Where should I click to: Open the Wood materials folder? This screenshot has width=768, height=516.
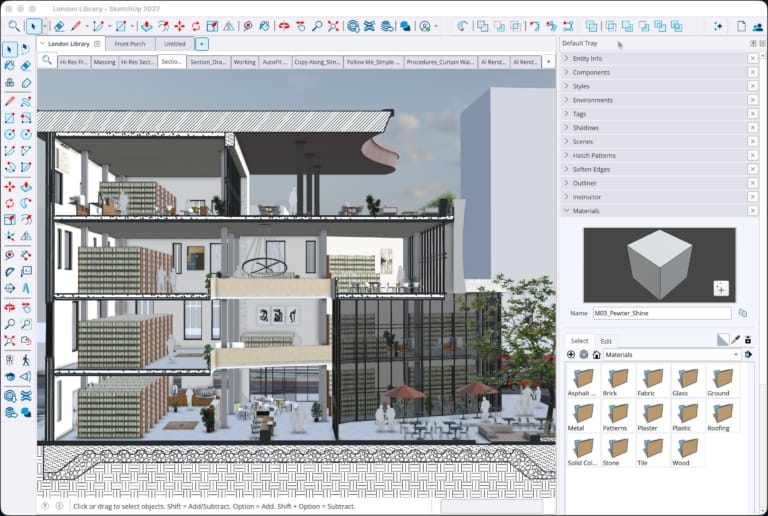(x=687, y=450)
